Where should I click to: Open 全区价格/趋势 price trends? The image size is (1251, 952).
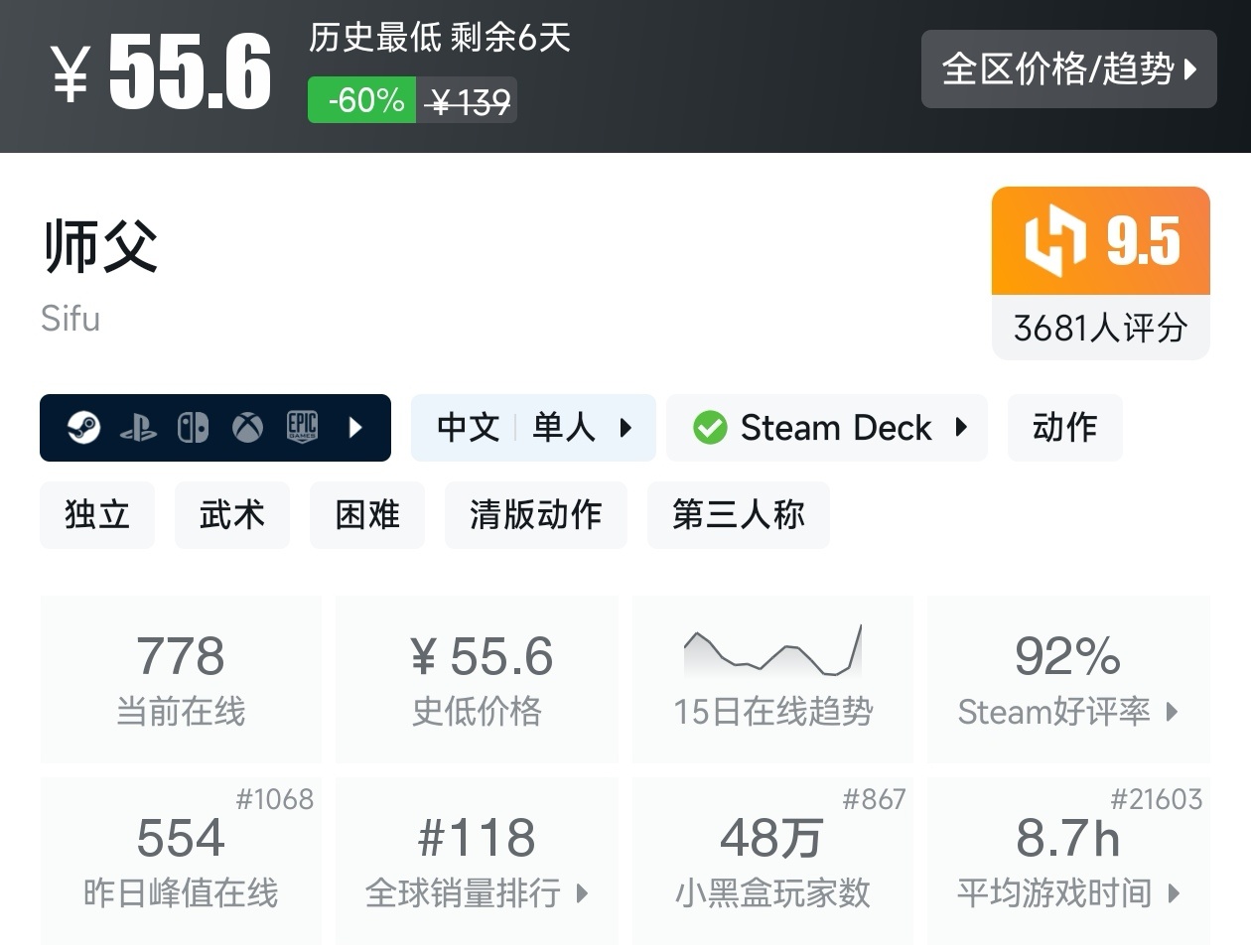[x=1069, y=69]
